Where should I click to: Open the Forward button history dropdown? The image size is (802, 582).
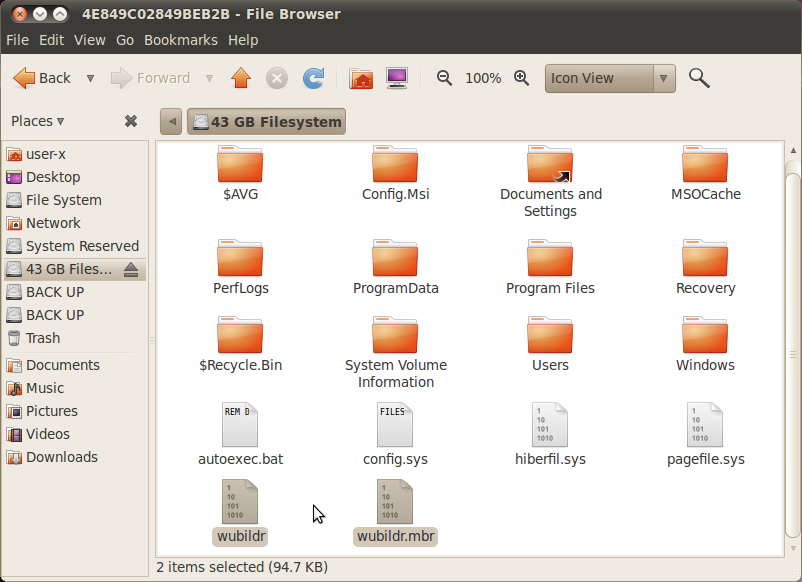point(210,78)
